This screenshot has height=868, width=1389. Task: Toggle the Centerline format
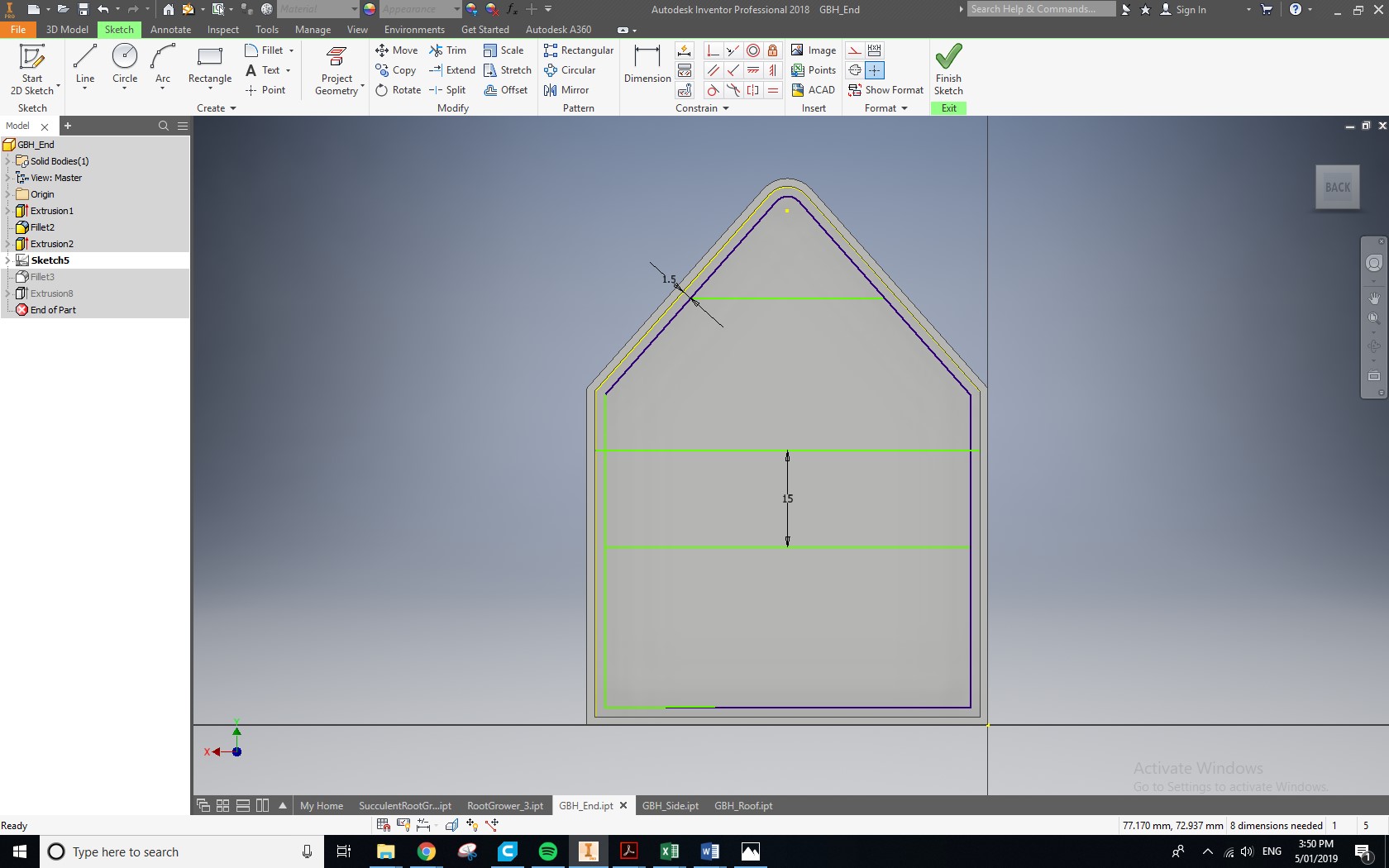(x=855, y=70)
